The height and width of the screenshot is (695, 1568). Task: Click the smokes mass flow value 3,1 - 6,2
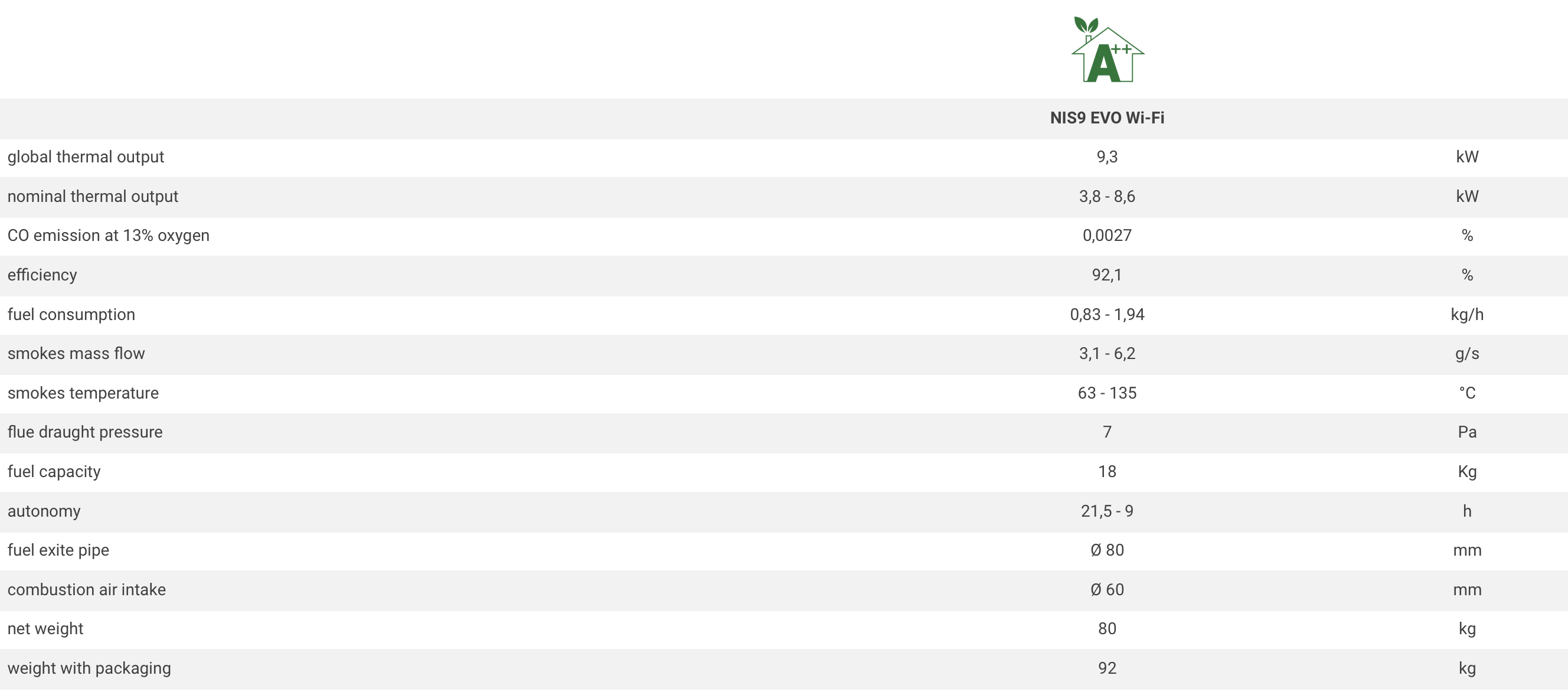[1106, 354]
